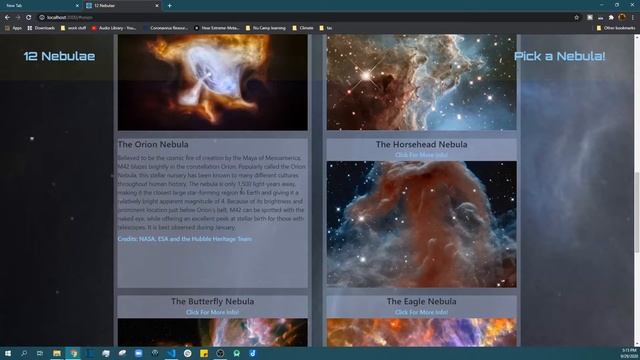Bookmark this page with the star icon
640x360 pixels.
pos(576,18)
